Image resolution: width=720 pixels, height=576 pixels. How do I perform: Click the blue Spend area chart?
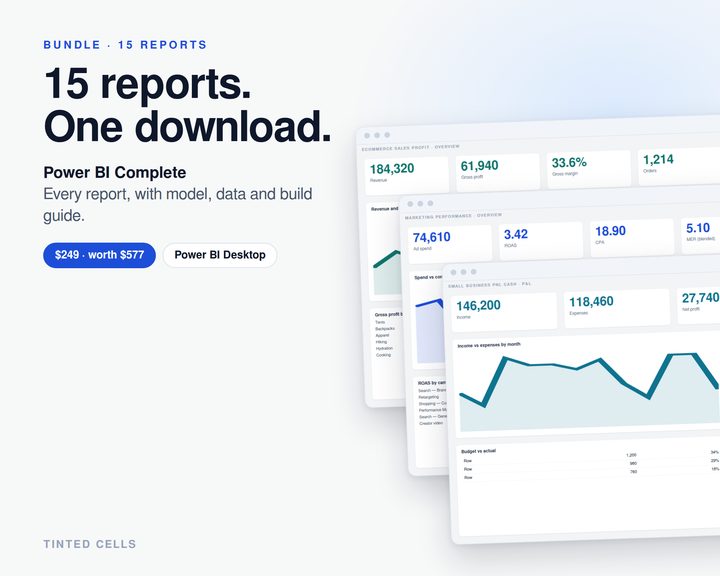tap(429, 331)
